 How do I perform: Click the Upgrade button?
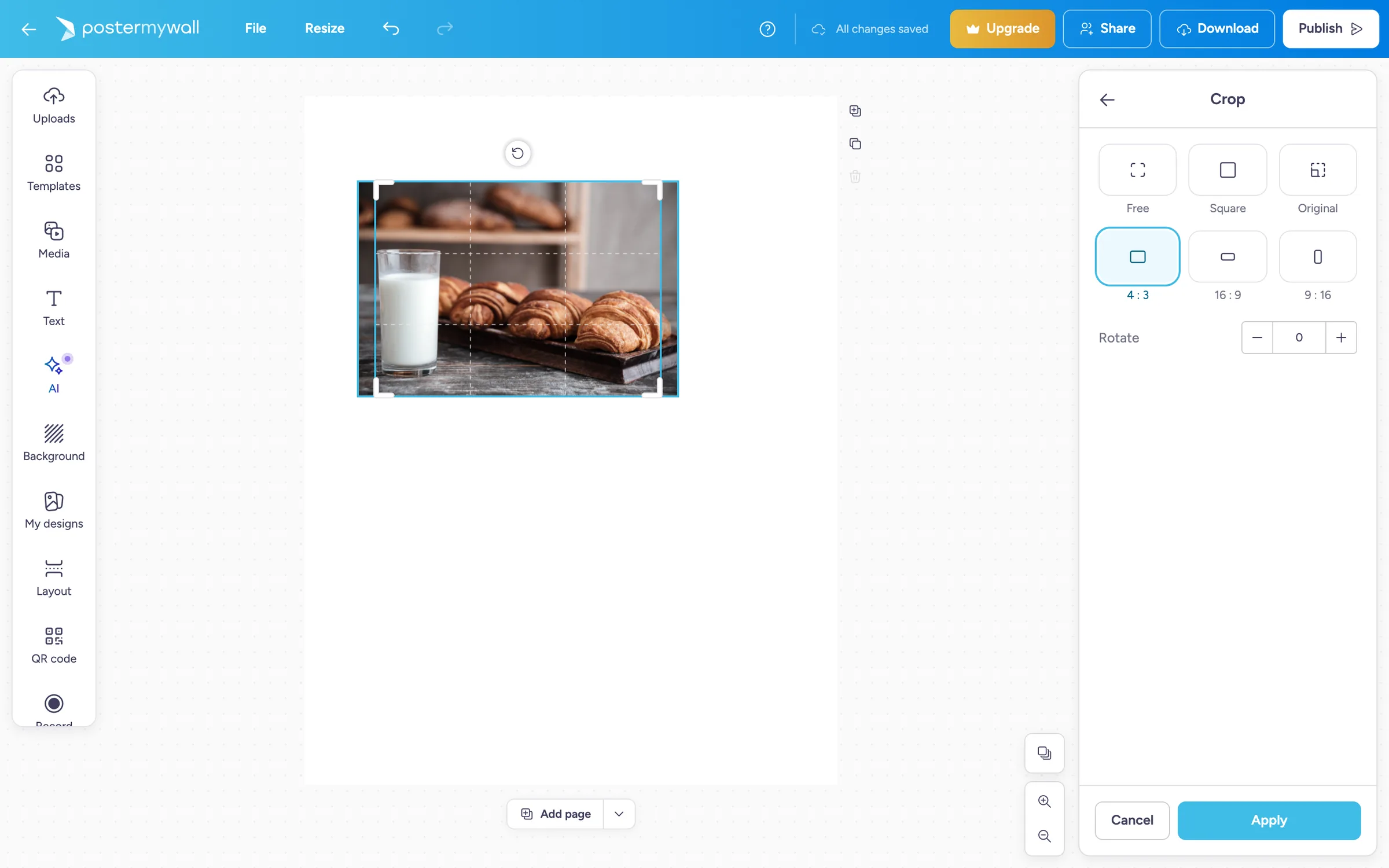click(x=1002, y=28)
